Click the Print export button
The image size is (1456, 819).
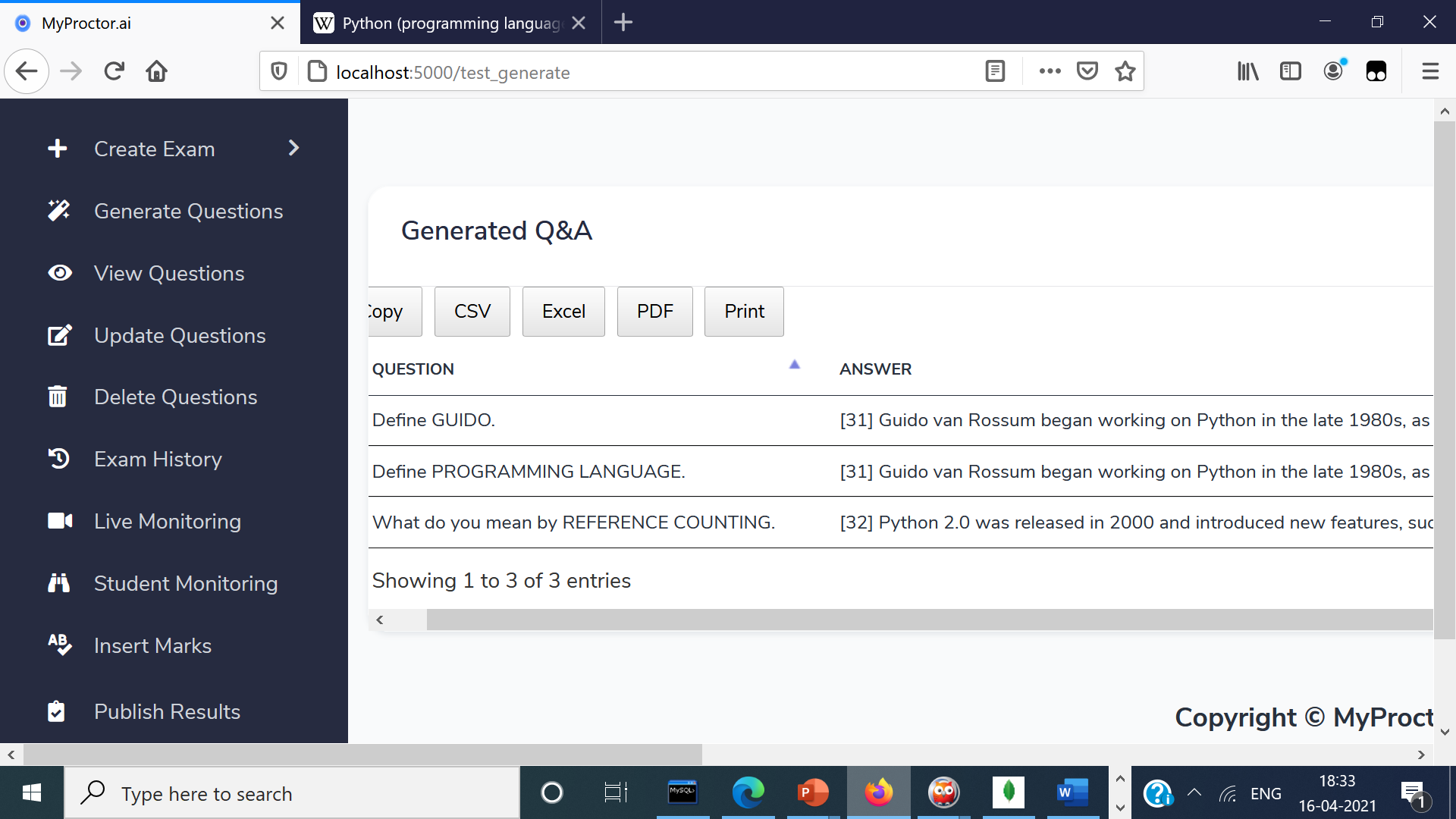click(x=744, y=311)
